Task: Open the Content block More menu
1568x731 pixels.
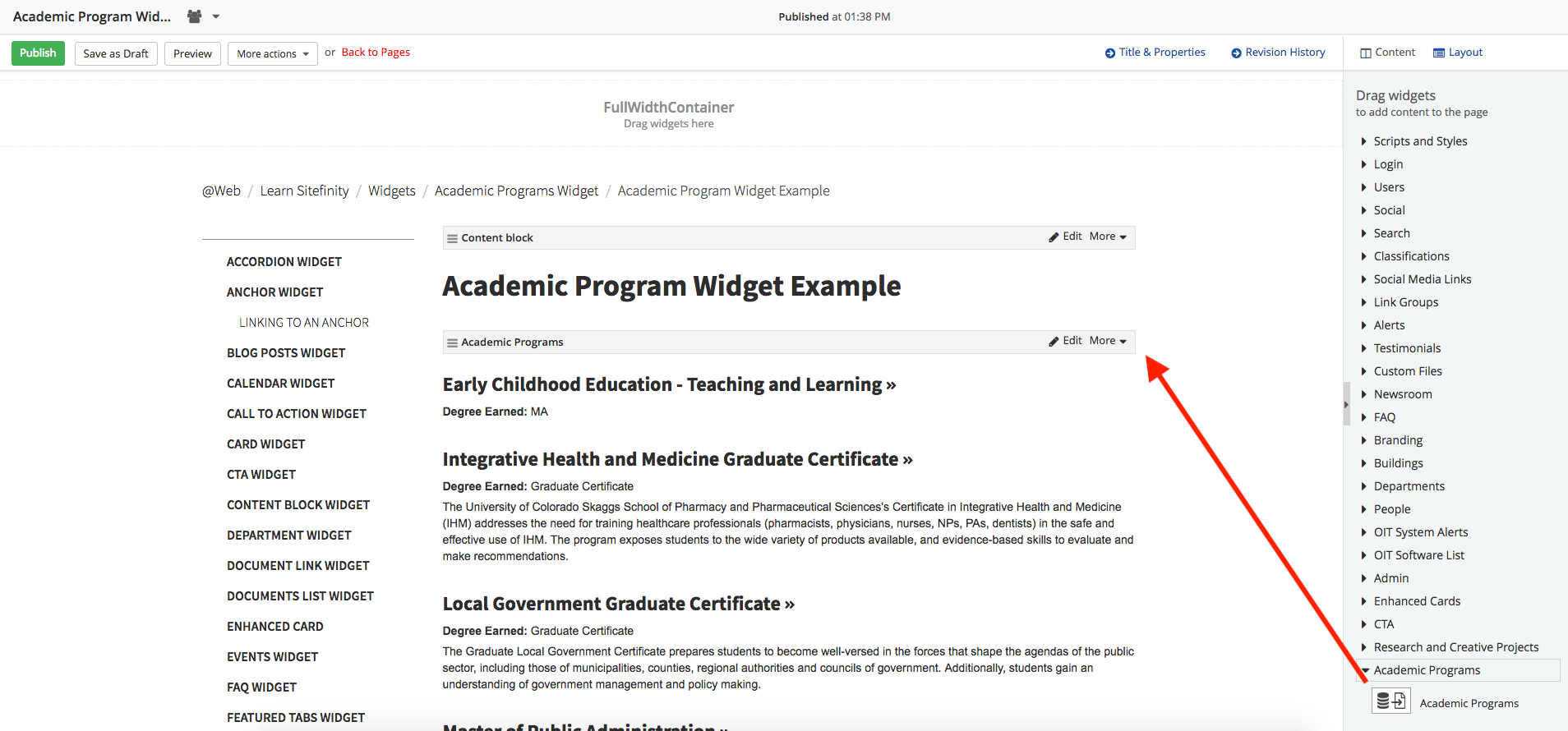Action: 1108,236
